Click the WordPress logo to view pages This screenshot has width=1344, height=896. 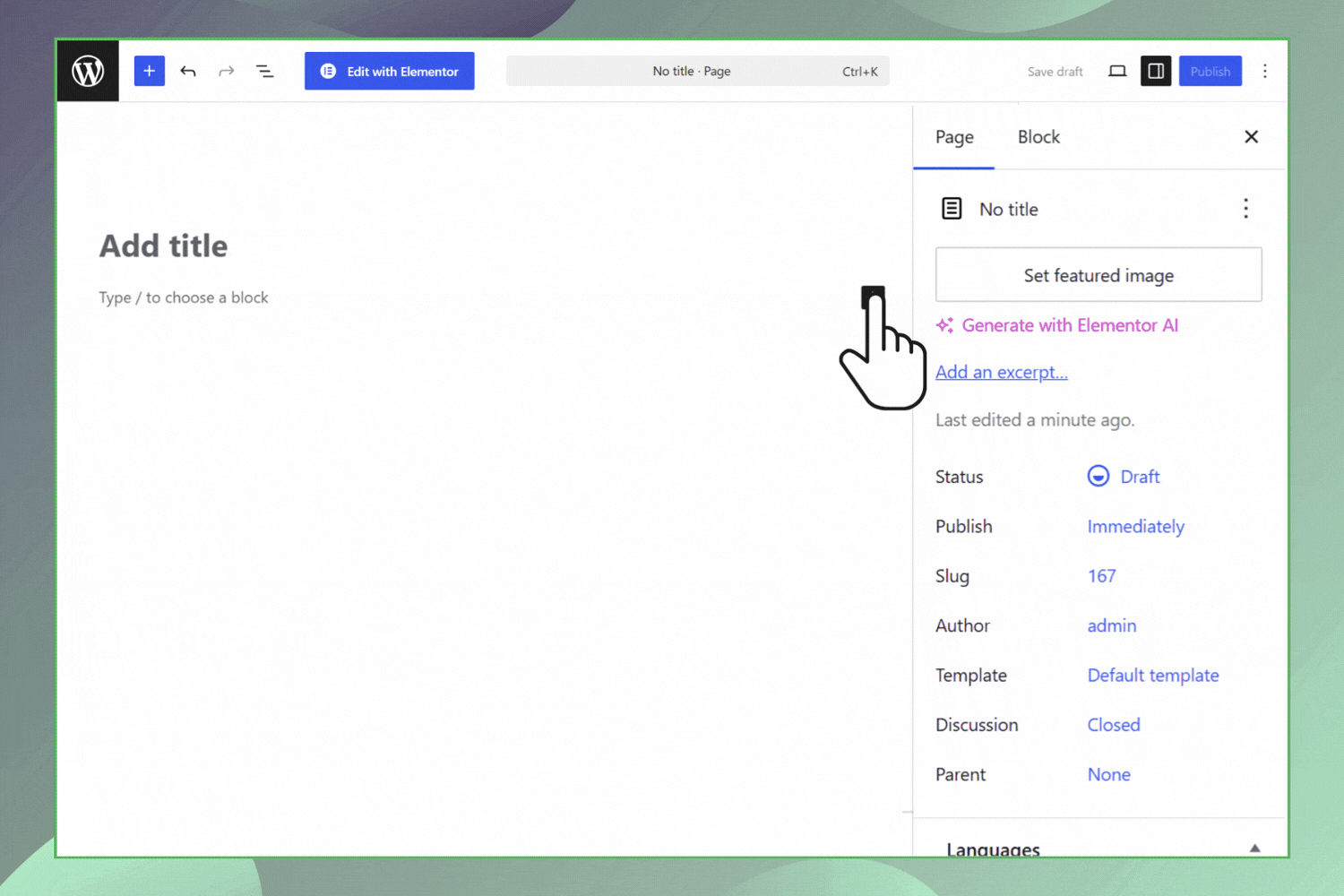[x=88, y=71]
